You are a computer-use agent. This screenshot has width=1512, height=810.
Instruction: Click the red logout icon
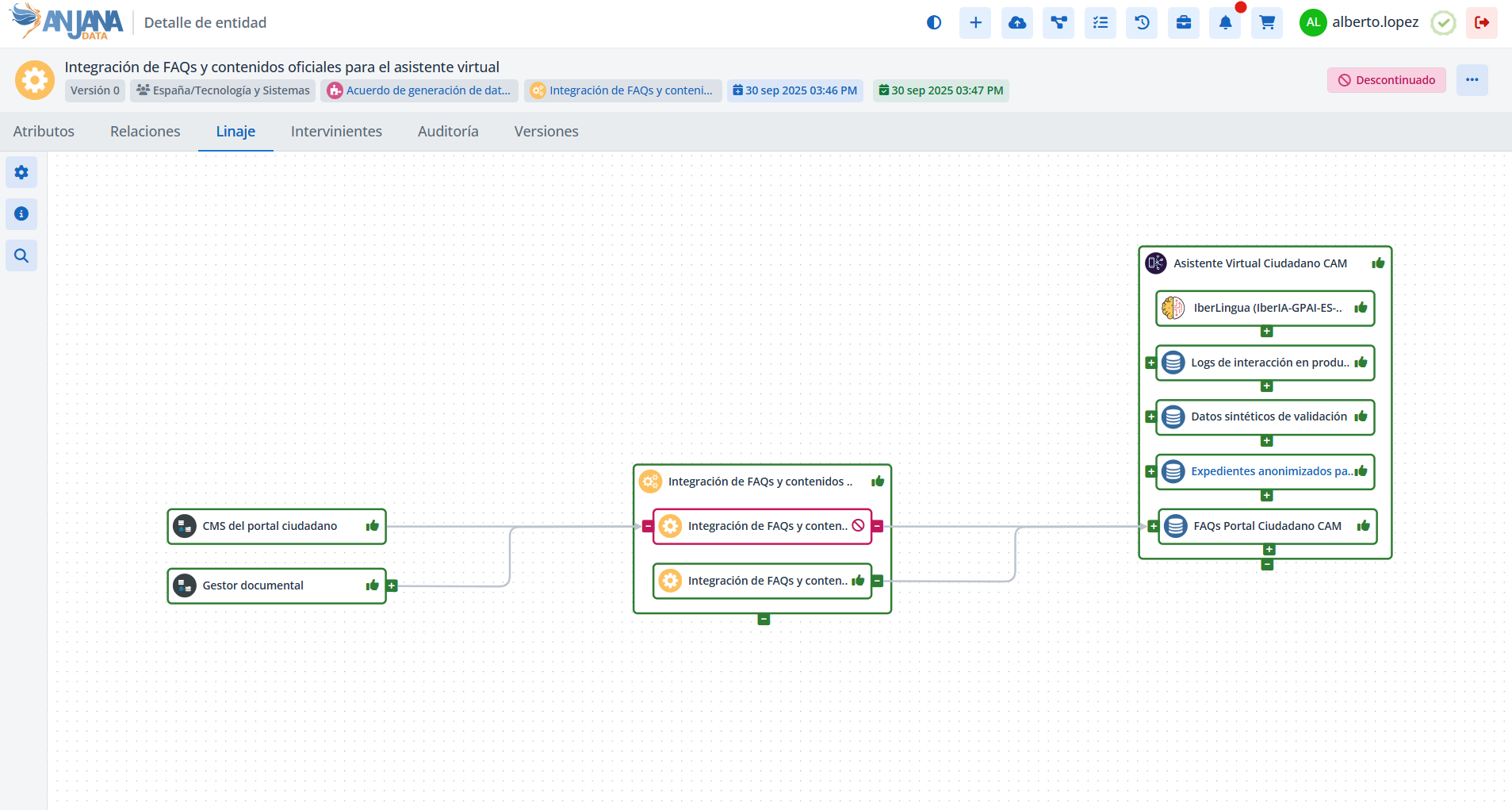click(1481, 23)
